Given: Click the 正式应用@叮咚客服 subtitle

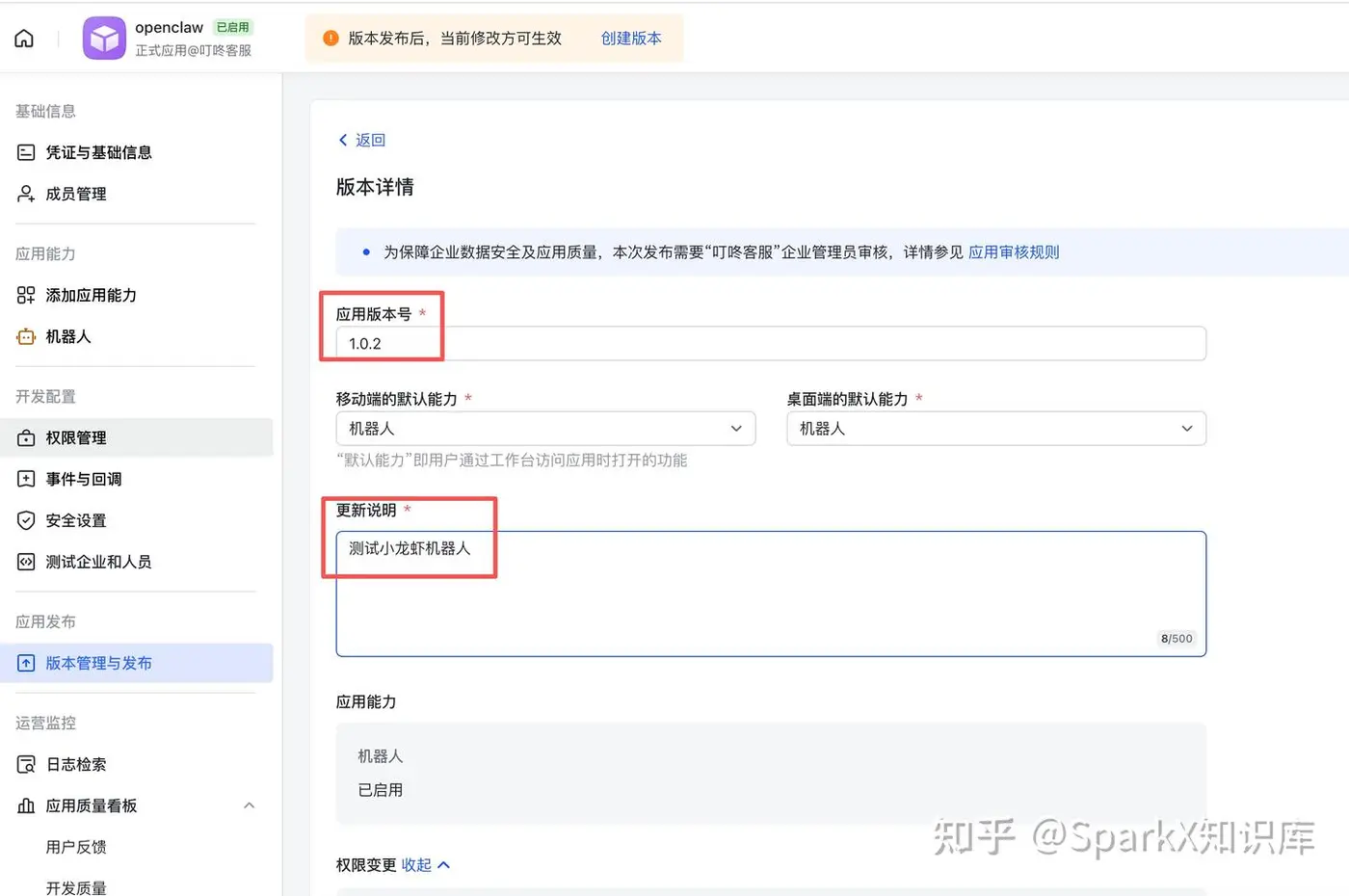Looking at the screenshot, I should pos(193,51).
